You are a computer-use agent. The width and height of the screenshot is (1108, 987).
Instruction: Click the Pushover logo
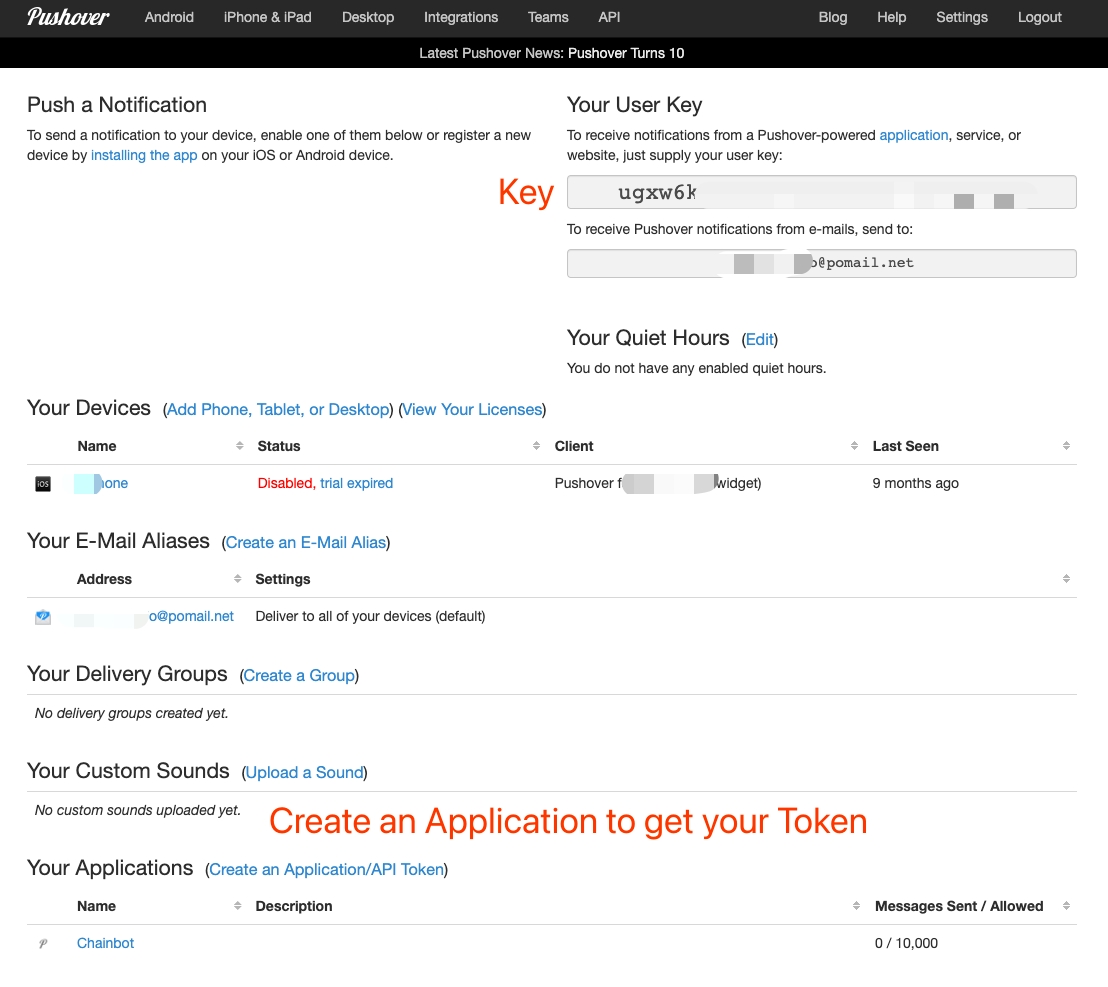point(68,17)
